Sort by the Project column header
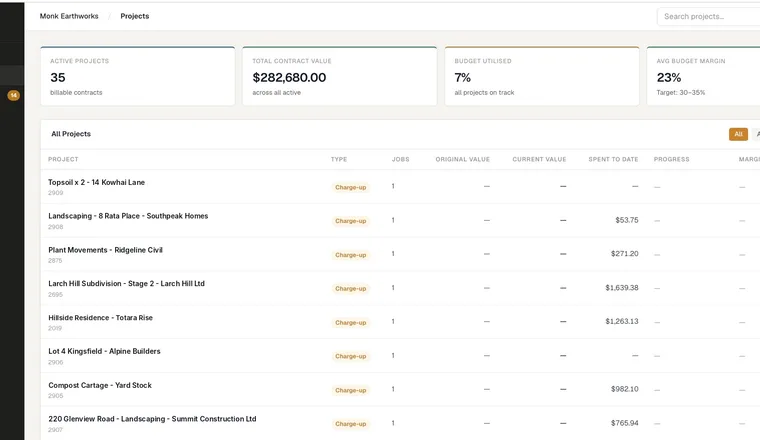Screen dimensions: 760x440 point(63,159)
